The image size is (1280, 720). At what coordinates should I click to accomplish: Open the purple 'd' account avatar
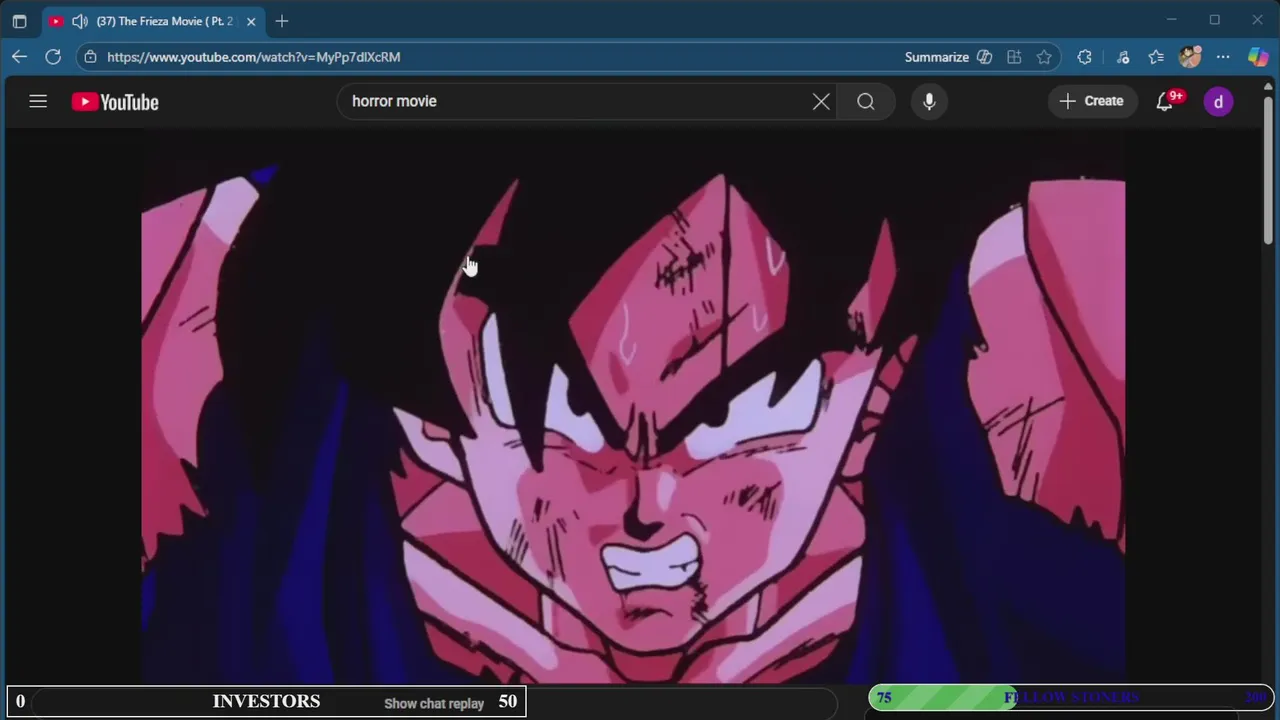[x=1218, y=101]
